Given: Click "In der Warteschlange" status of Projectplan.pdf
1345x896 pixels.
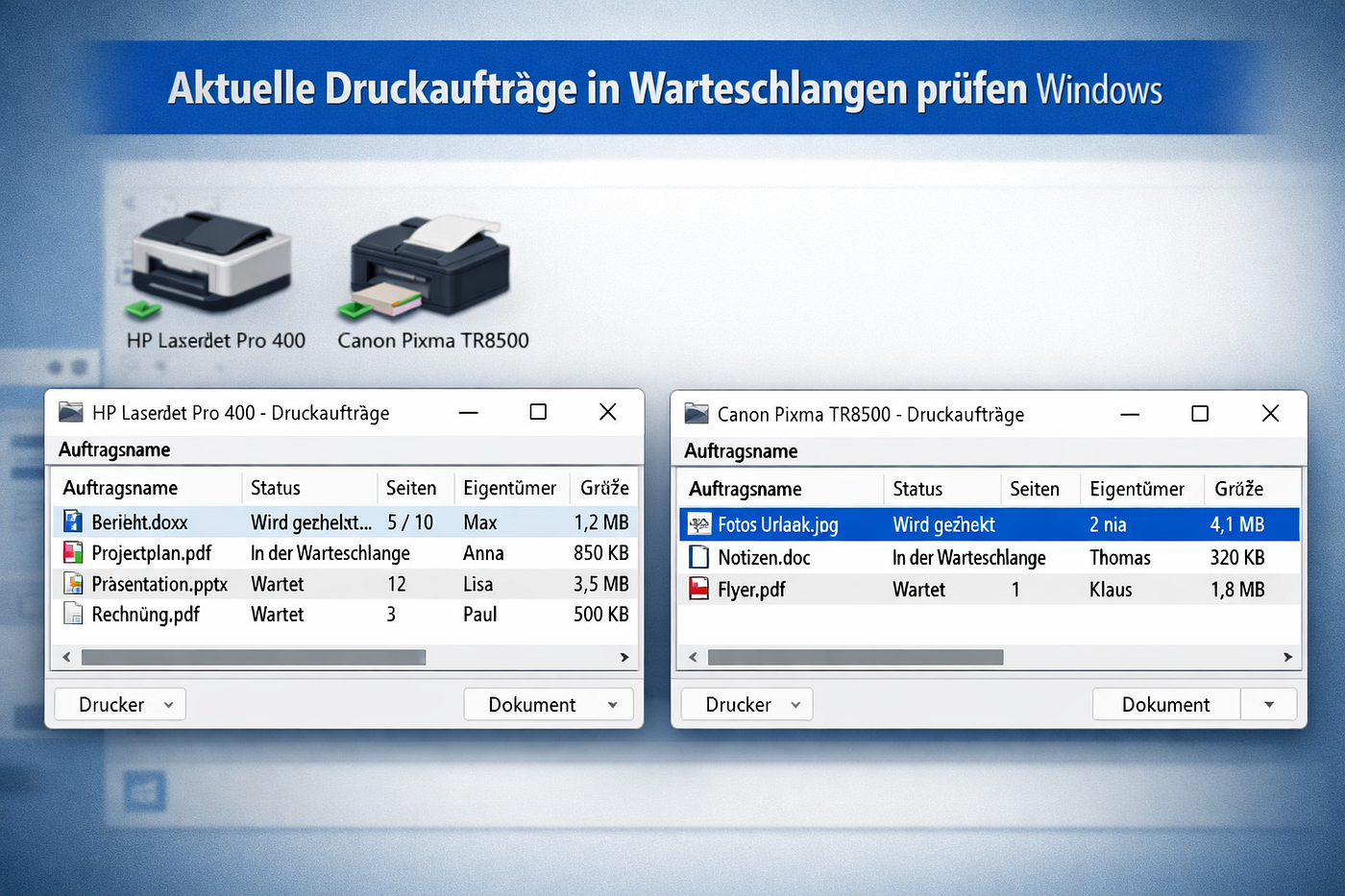Looking at the screenshot, I should (x=330, y=553).
